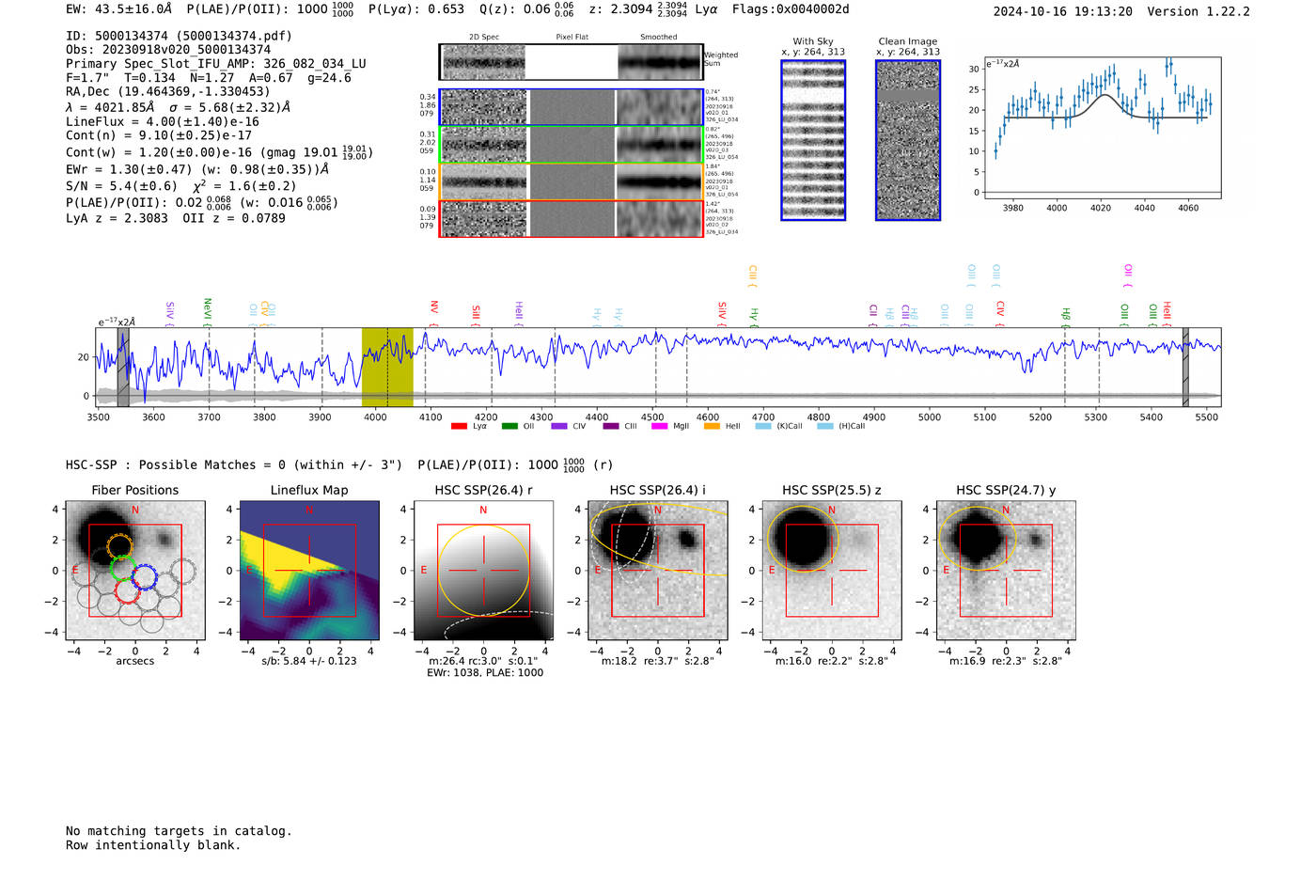
Task: Click 'No matching targets in catalog.' text
Action: [179, 831]
